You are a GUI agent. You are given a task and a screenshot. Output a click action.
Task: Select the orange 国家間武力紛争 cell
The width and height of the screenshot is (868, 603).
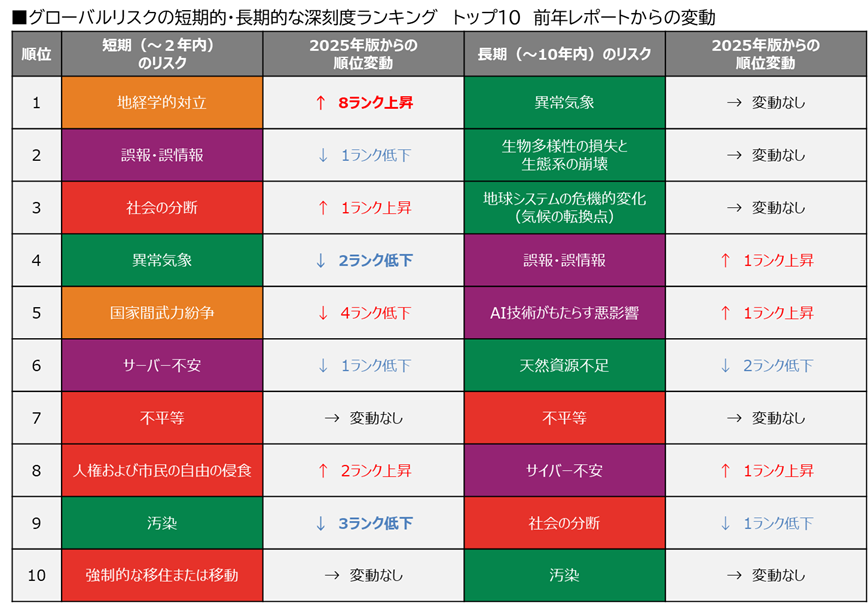click(x=162, y=313)
